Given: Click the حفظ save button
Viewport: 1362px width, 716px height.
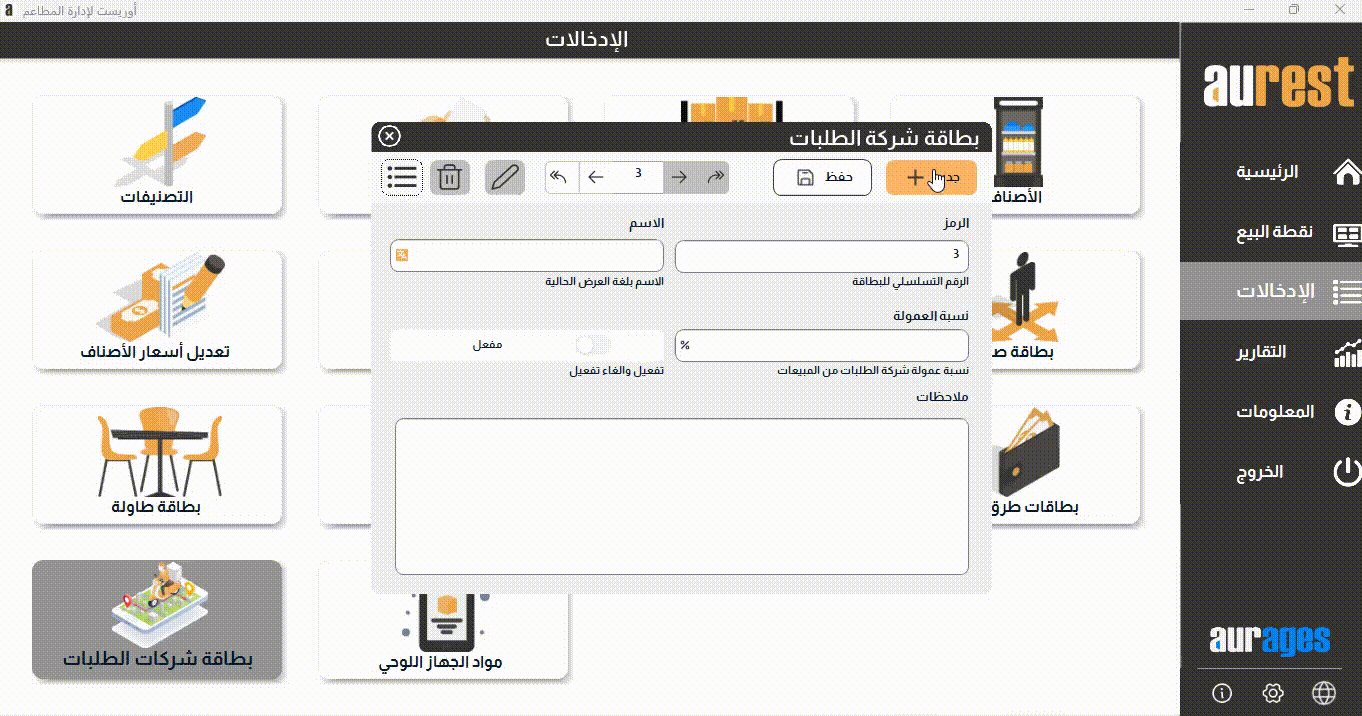Looking at the screenshot, I should [x=822, y=178].
